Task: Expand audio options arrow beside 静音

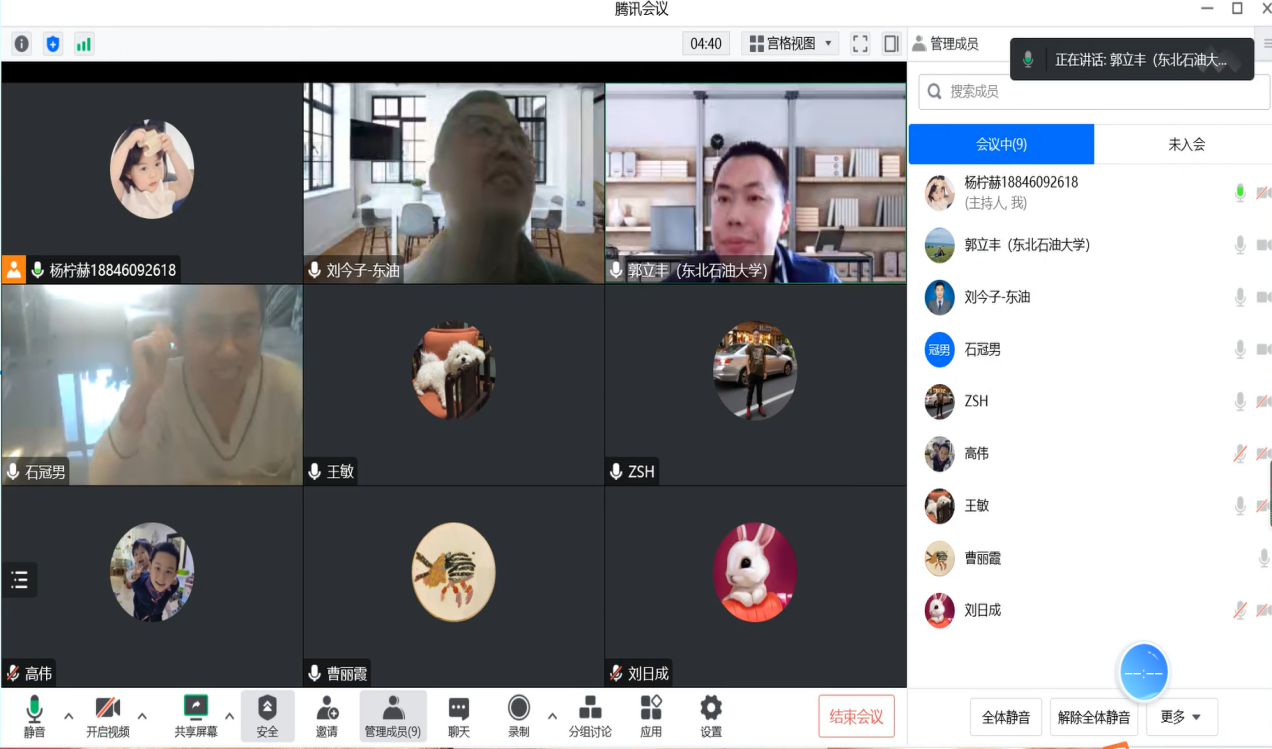Action: point(68,716)
